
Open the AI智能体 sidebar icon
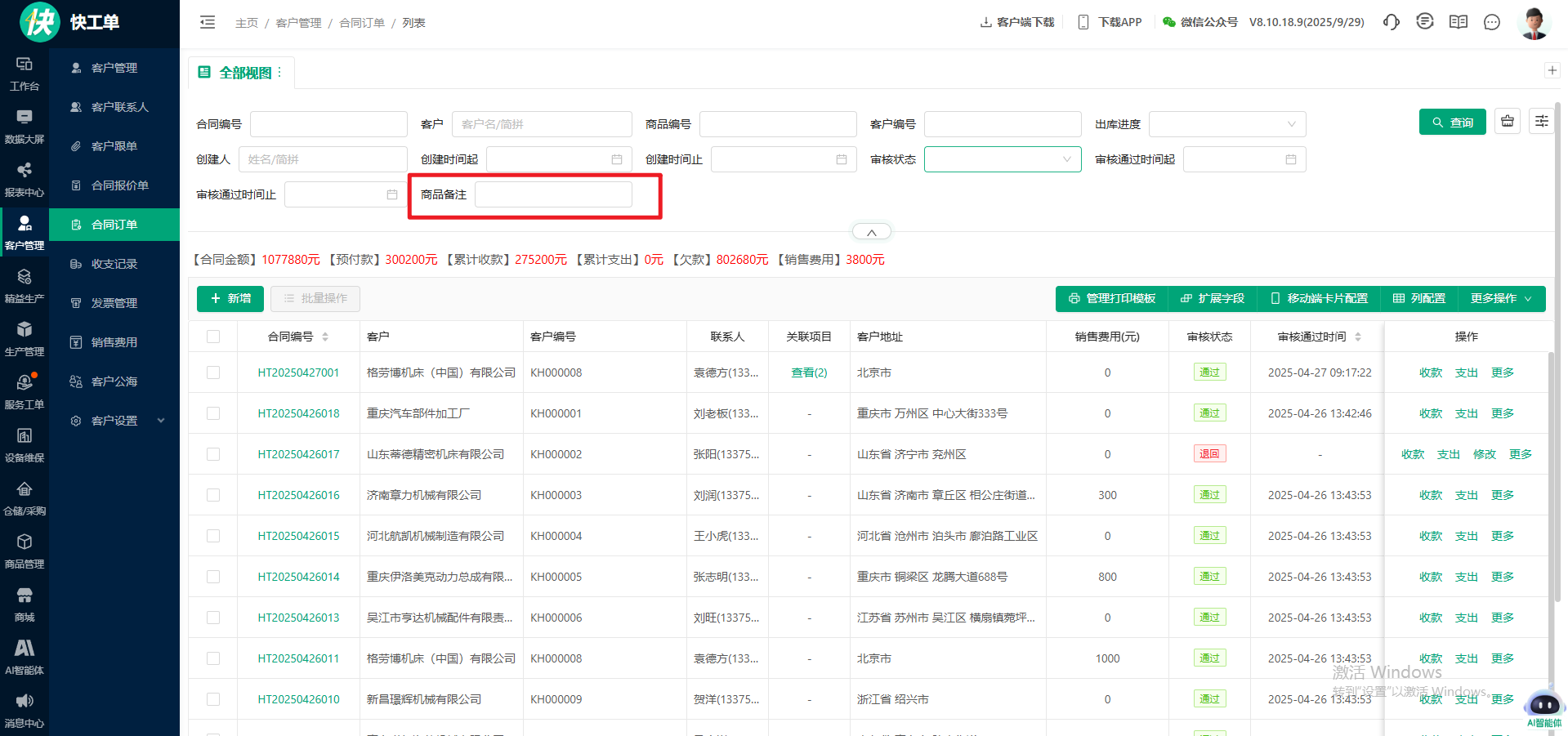(x=25, y=657)
